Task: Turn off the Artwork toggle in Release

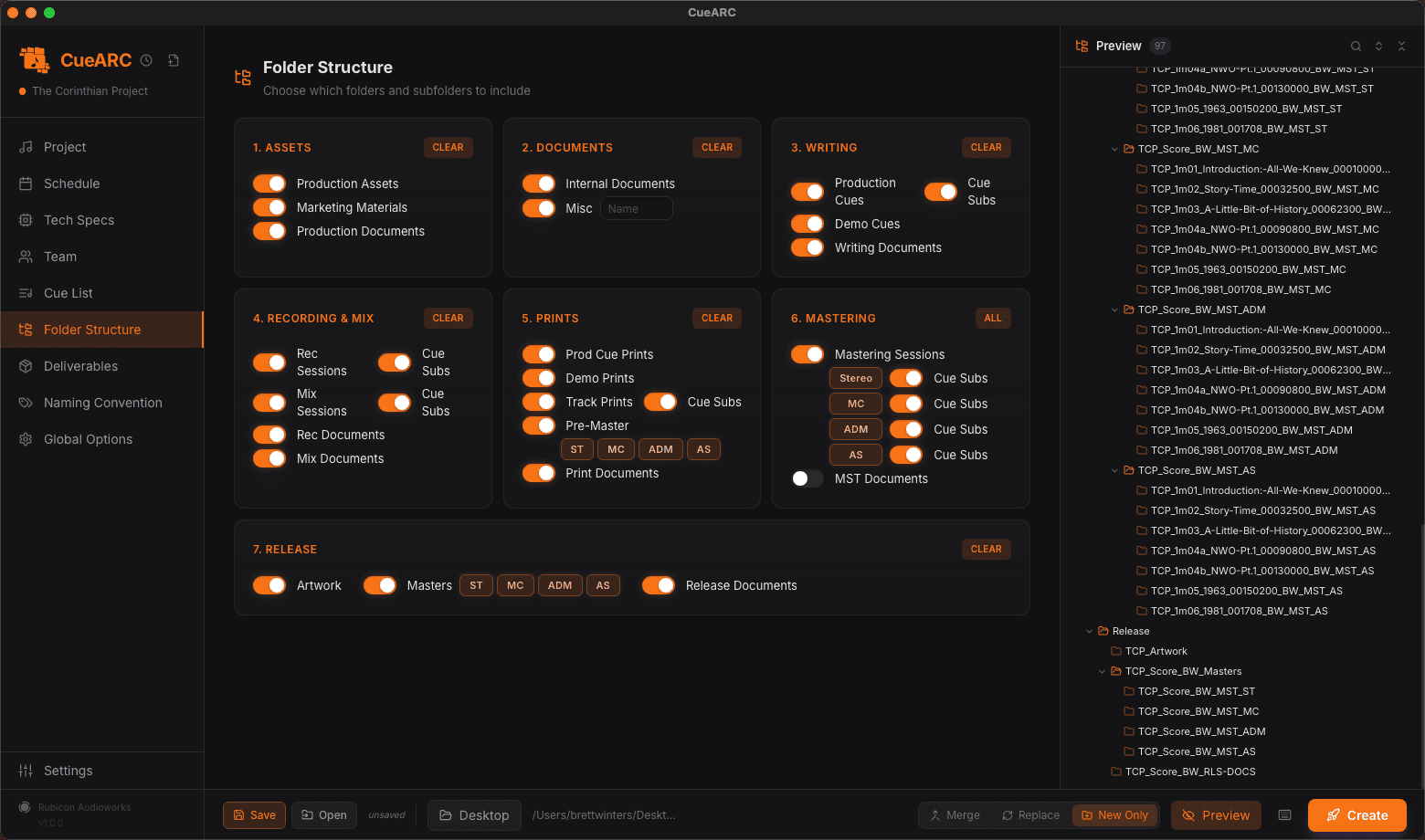Action: [x=269, y=585]
